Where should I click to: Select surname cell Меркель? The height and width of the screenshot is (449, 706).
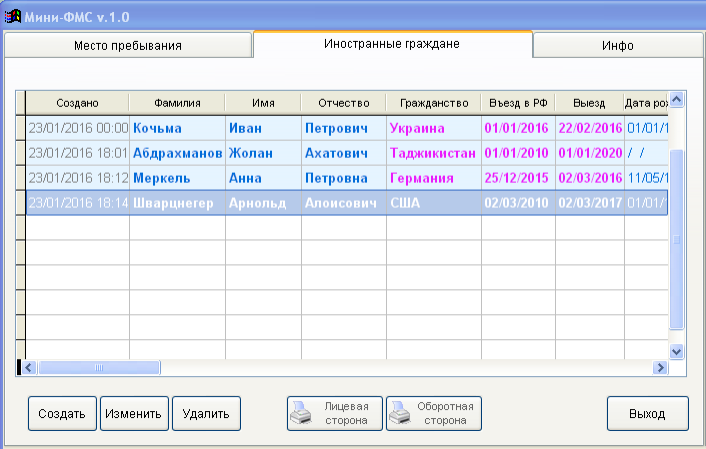pos(177,178)
